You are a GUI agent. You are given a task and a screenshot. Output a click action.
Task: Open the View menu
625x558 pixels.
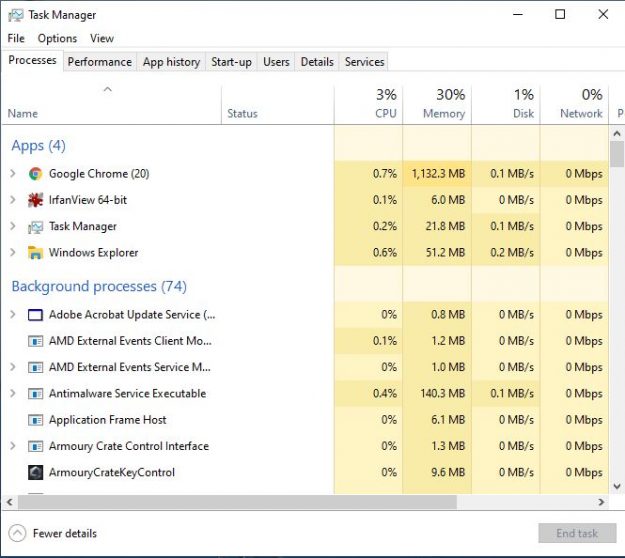102,38
